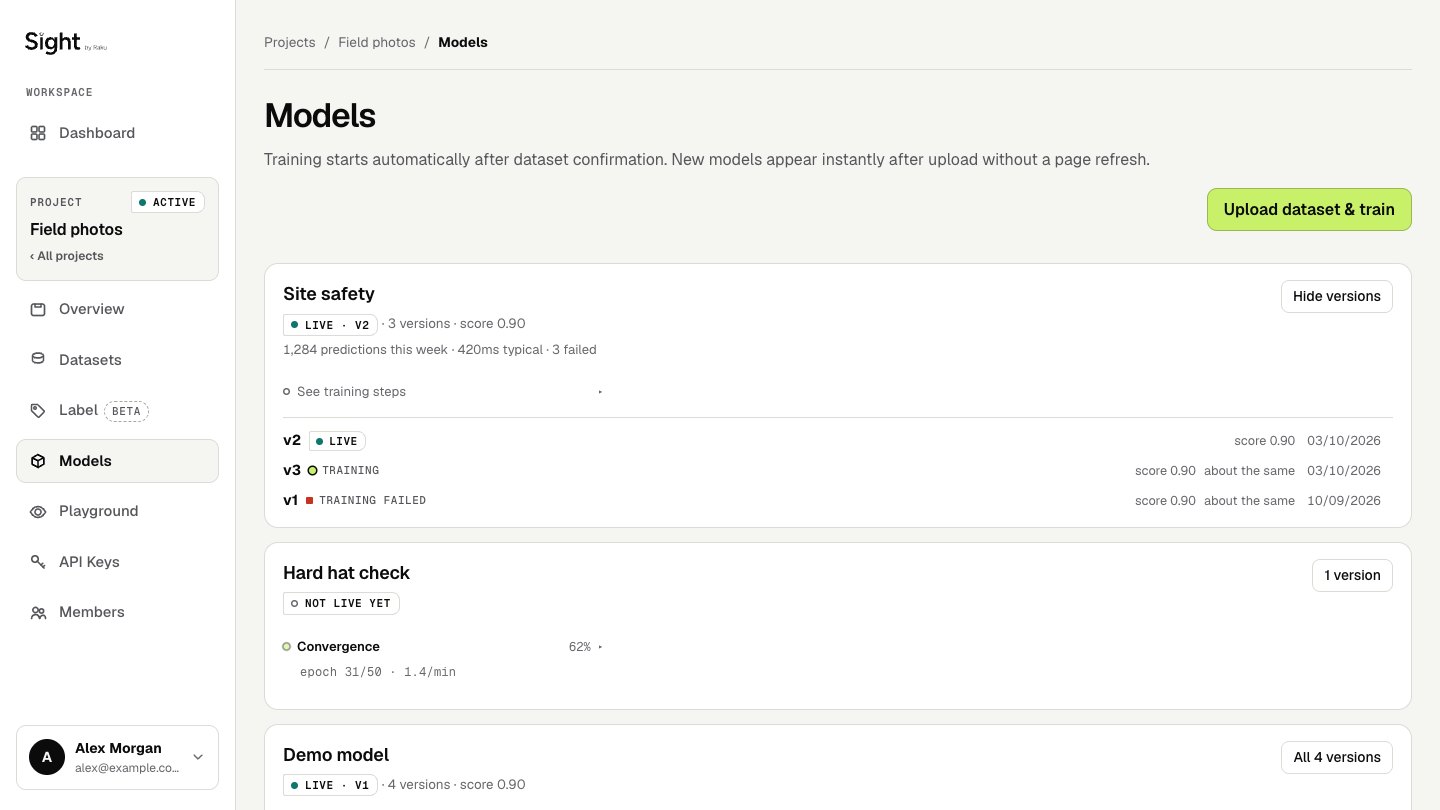Screen dimensions: 1440x810
Task: Click the Playground eye icon
Action: point(38,511)
